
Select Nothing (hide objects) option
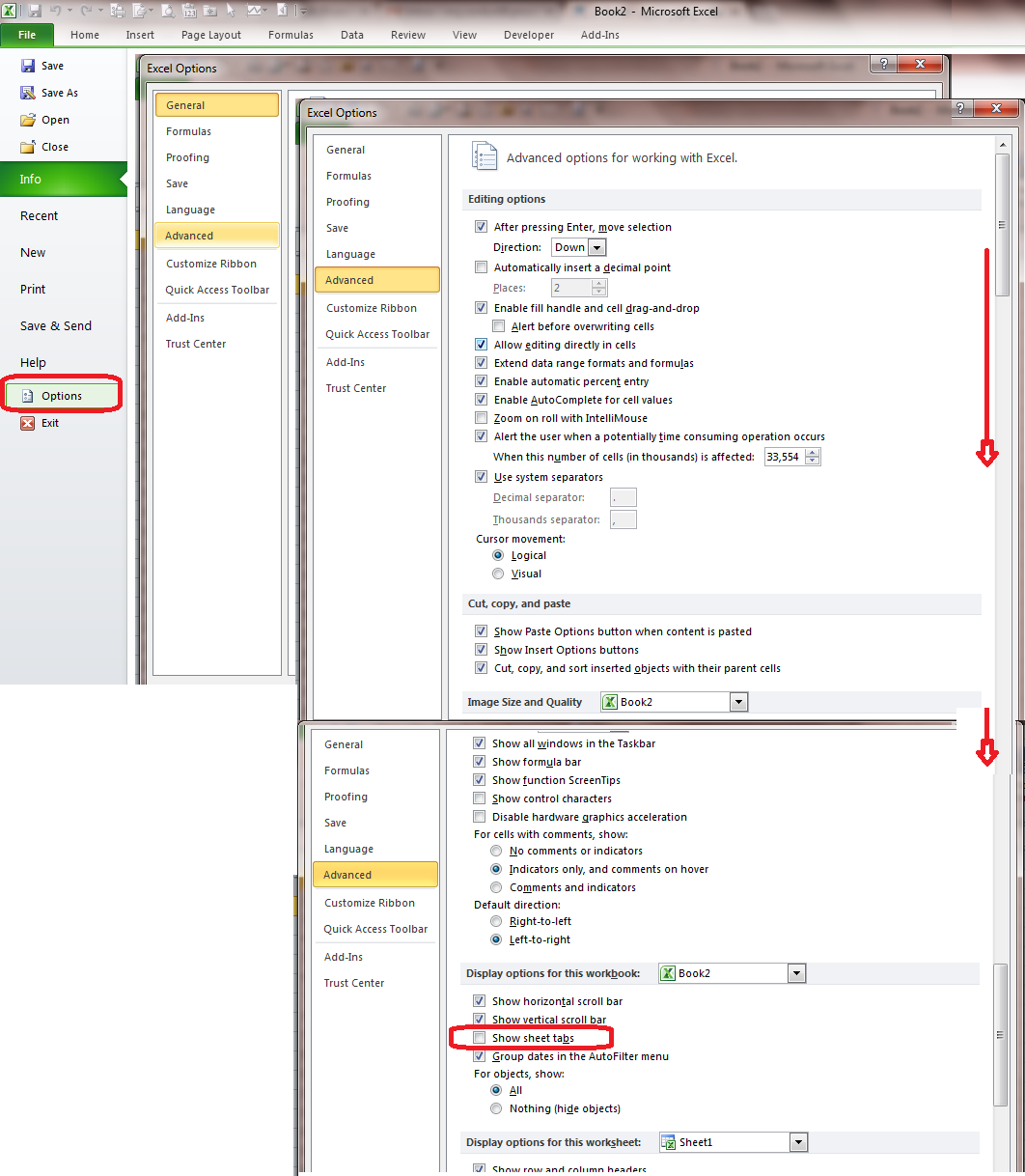(x=496, y=1108)
